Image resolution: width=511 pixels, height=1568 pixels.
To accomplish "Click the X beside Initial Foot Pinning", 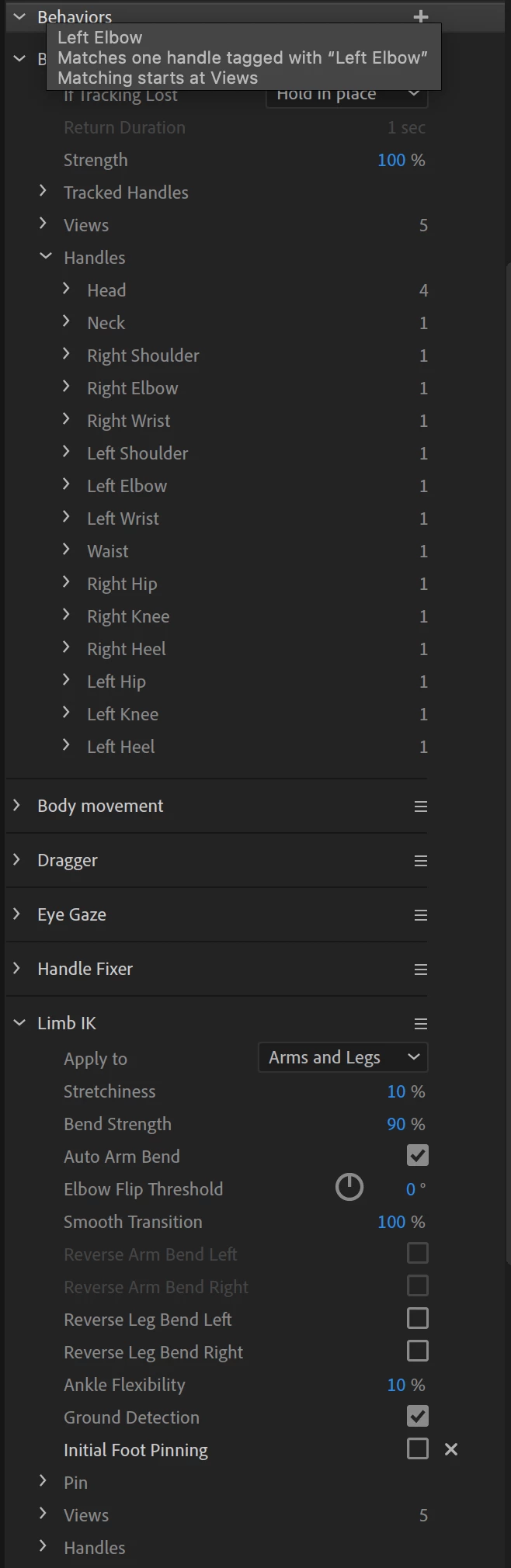I will tap(451, 1449).
